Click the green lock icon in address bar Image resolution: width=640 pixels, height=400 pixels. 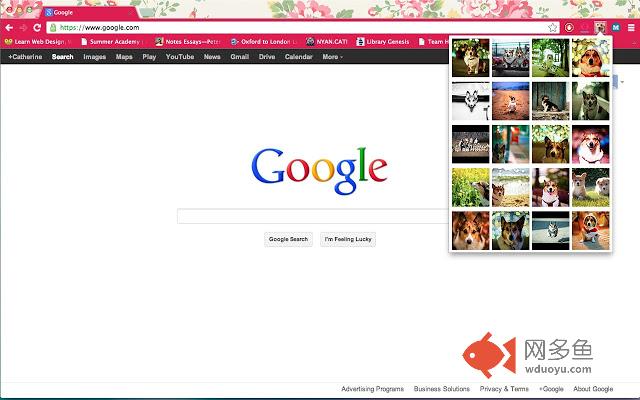(x=53, y=27)
